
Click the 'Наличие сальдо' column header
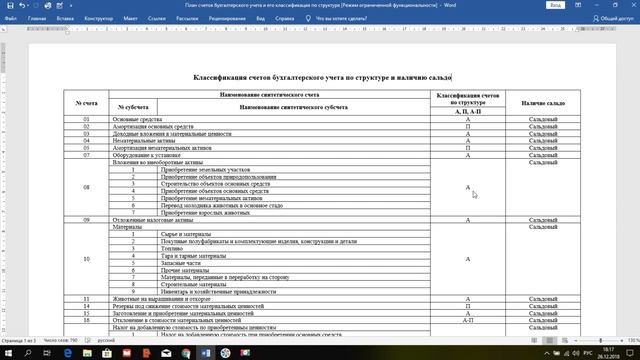543,103
